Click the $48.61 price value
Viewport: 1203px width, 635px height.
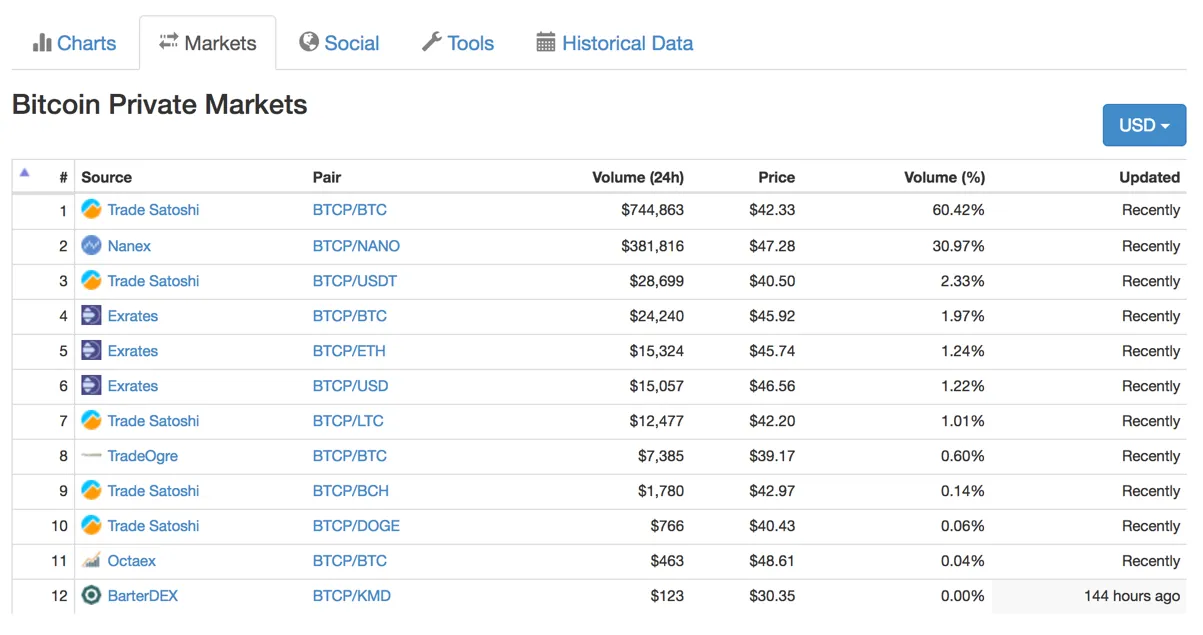coord(772,561)
